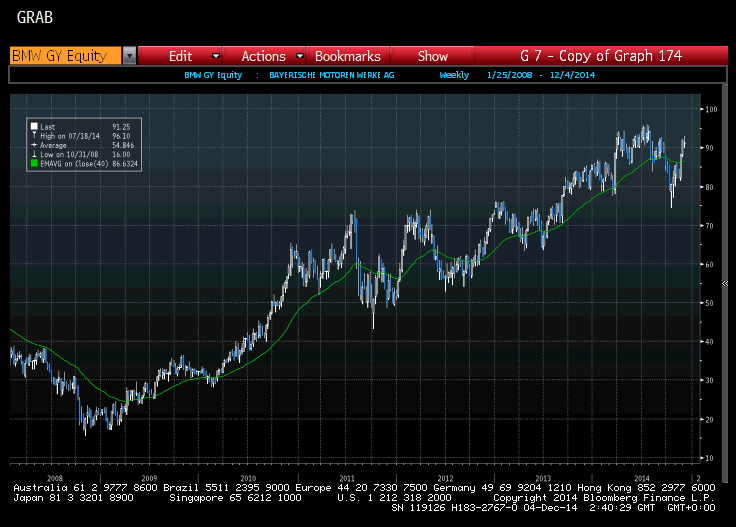Click the Average legend line icon
The width and height of the screenshot is (736, 527).
click(x=34, y=145)
